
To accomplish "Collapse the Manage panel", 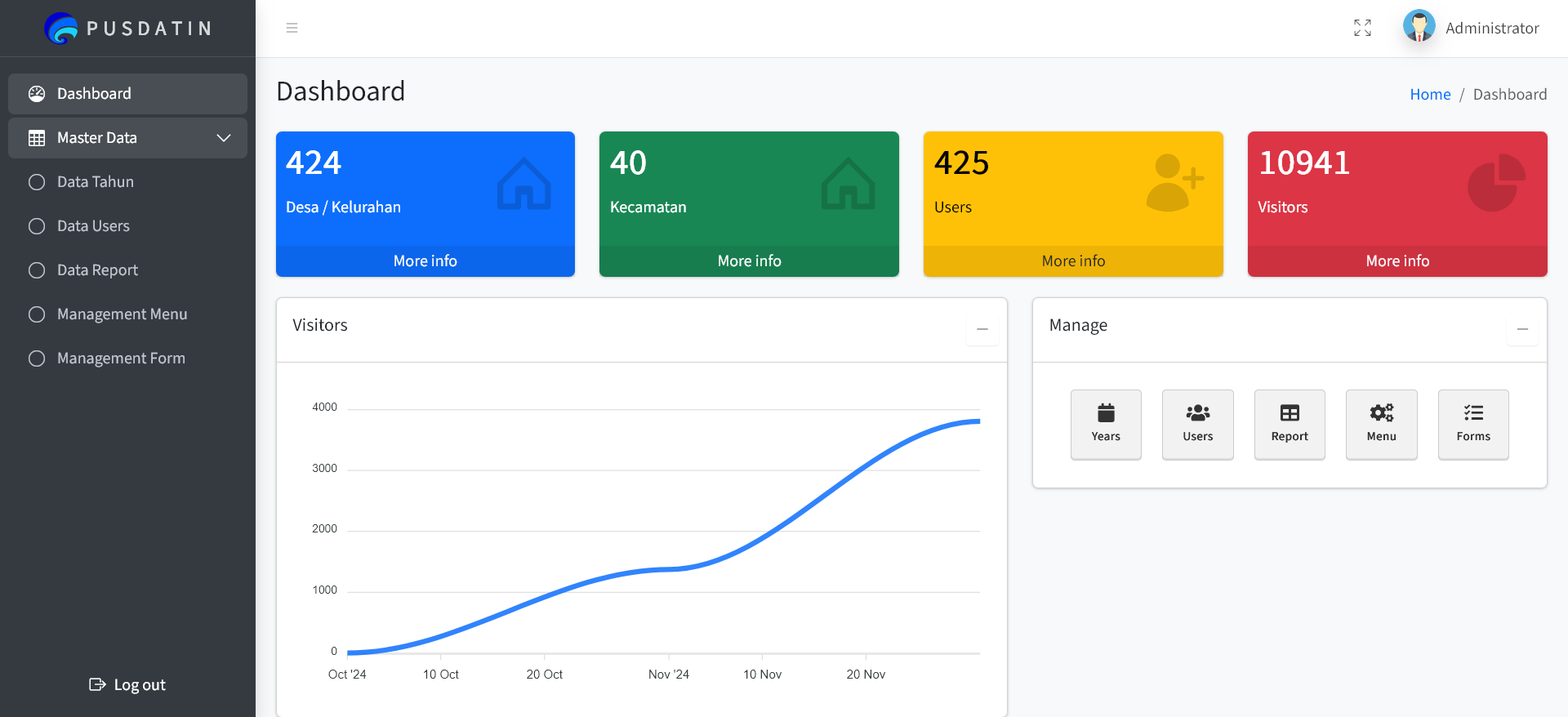I will coord(1522,329).
